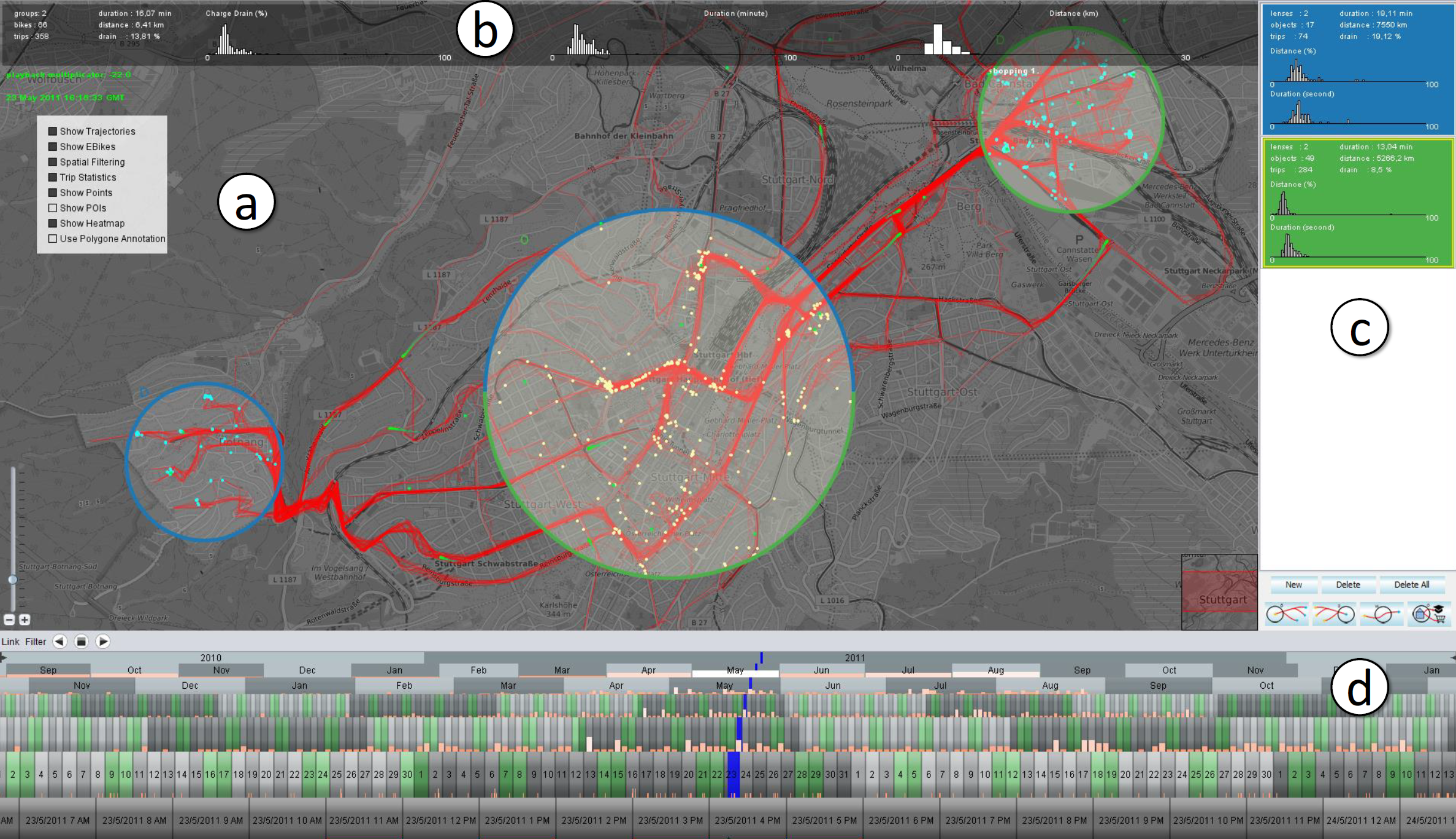The image size is (1456, 839).
Task: Click the Distance (km) histogram in top bar
Action: tap(1043, 40)
